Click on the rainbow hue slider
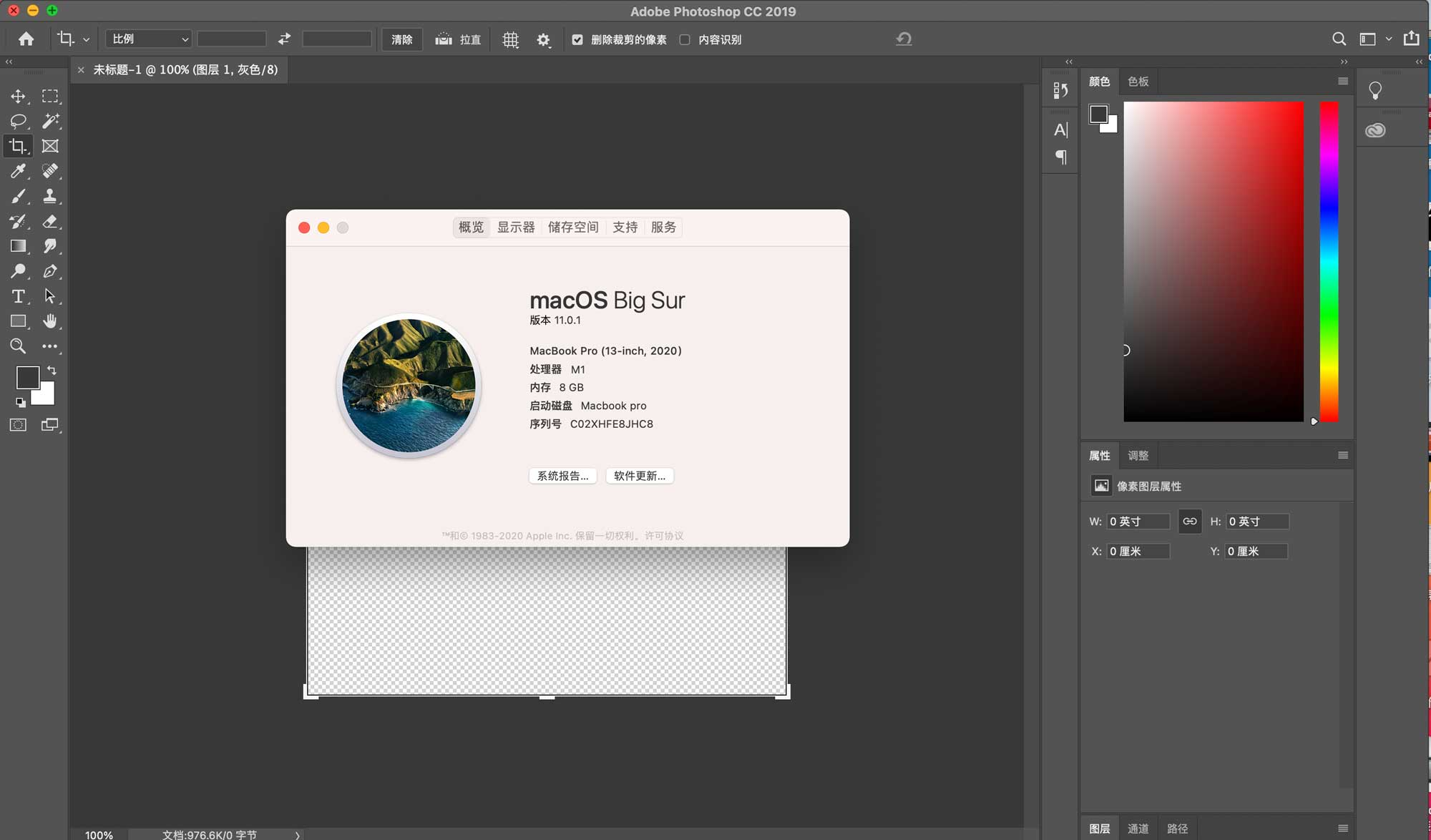This screenshot has width=1431, height=840. (x=1329, y=261)
